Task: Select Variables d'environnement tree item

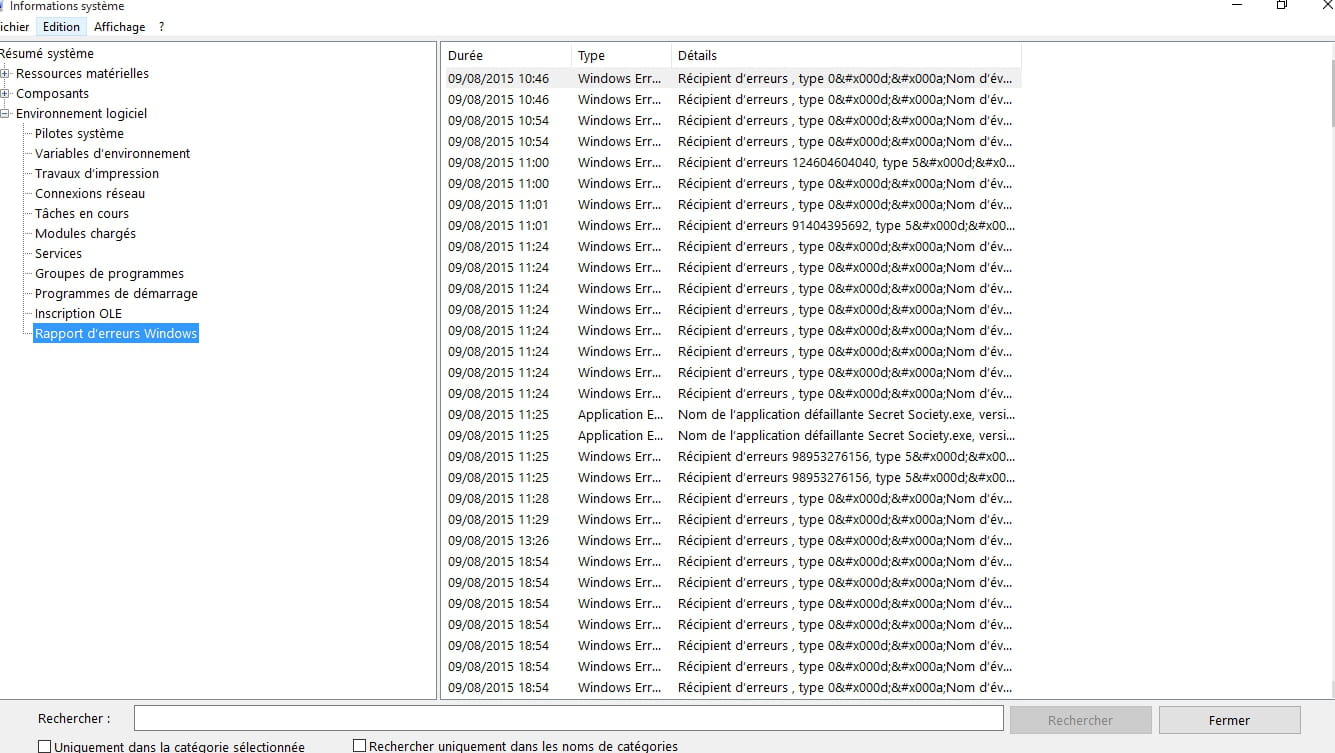Action: (112, 154)
